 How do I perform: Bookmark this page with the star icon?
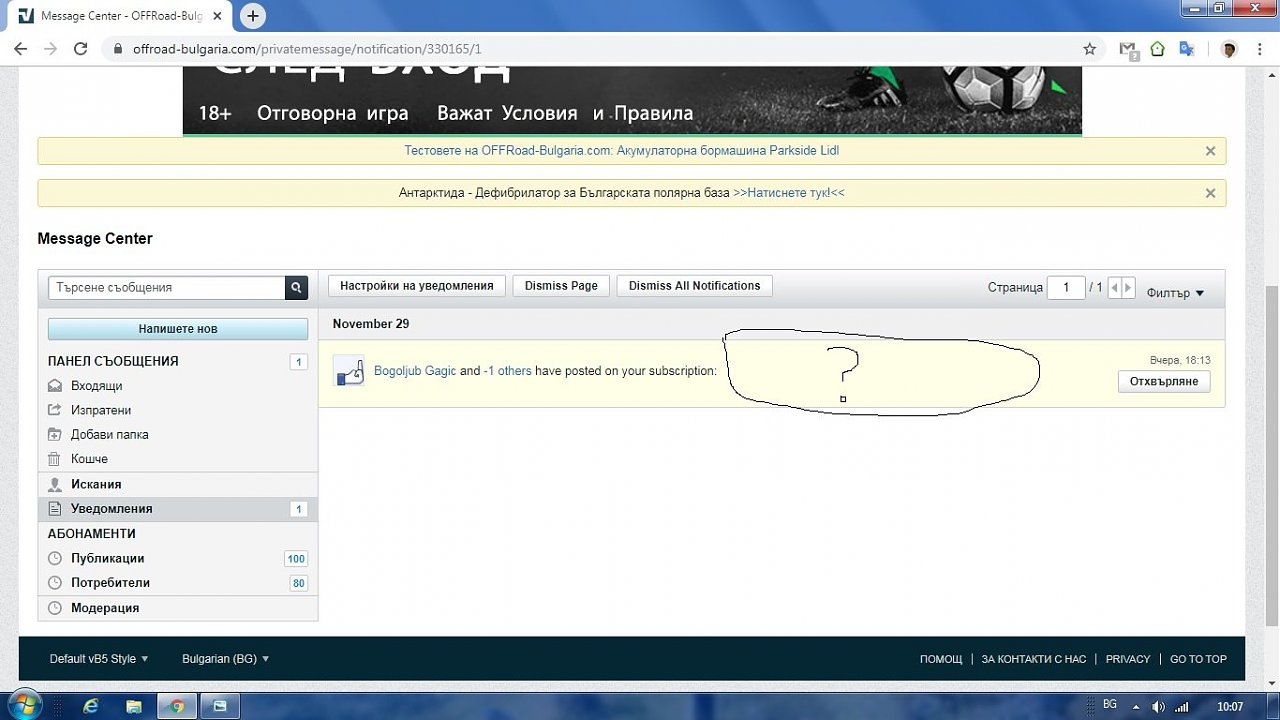[x=1090, y=48]
